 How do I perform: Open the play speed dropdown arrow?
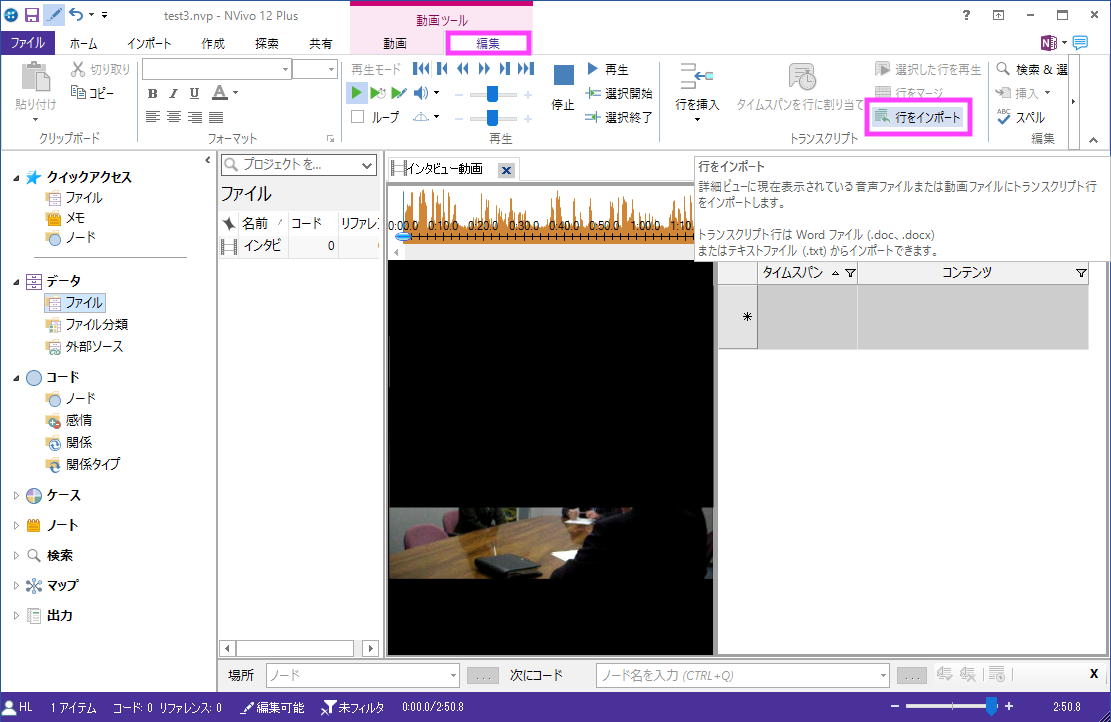pyautogui.click(x=436, y=117)
